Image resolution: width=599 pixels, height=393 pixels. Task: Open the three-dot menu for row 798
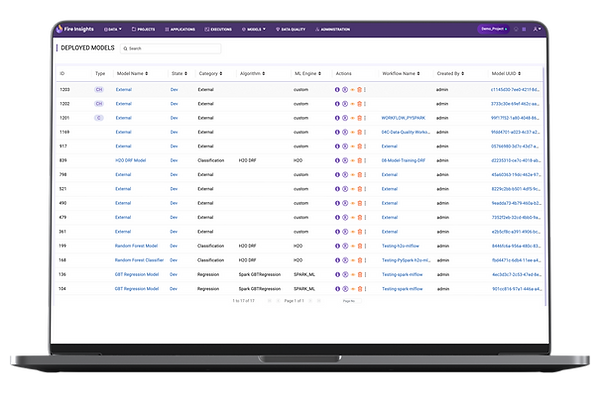point(365,175)
